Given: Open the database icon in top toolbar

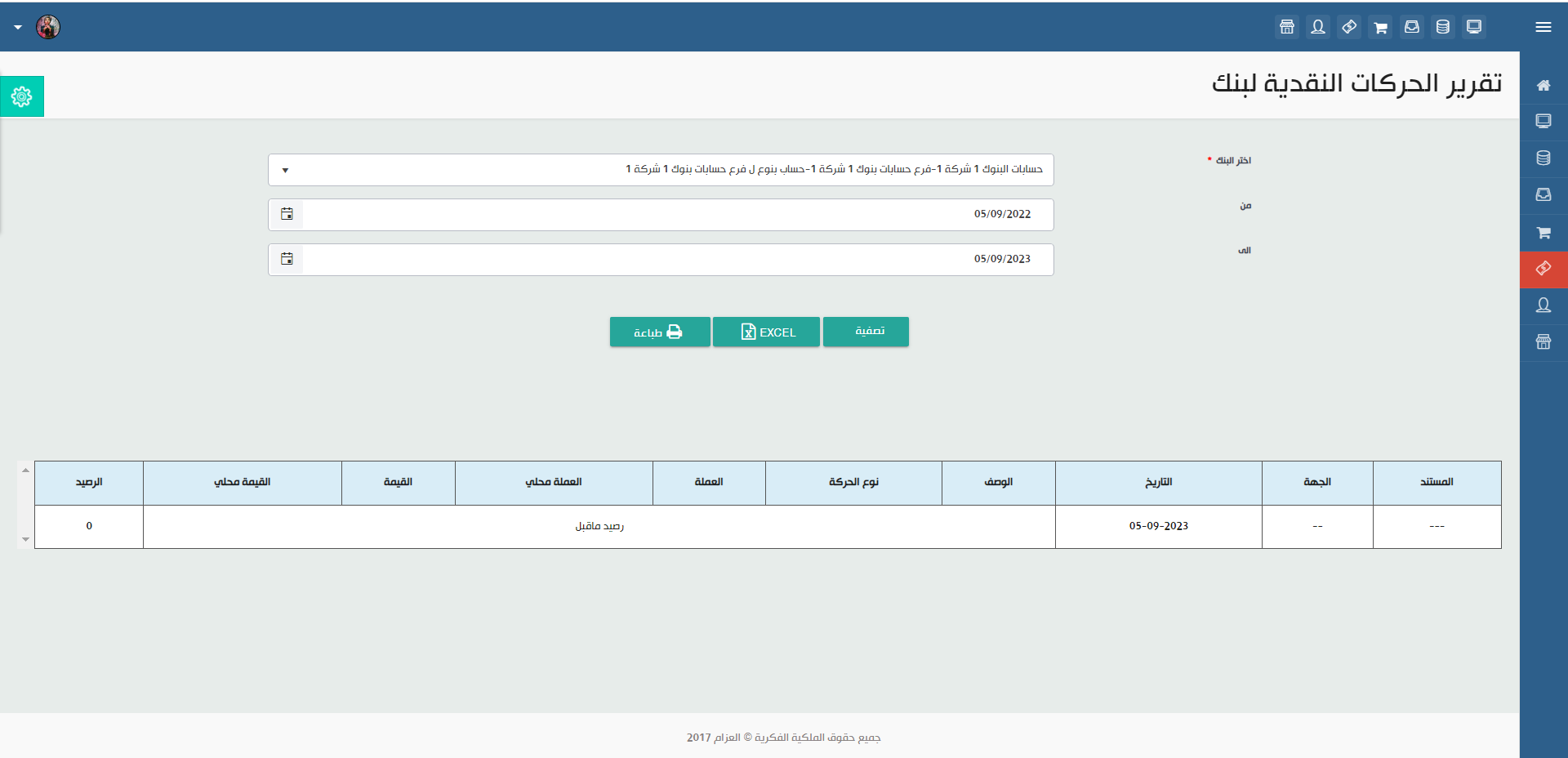Looking at the screenshot, I should click(1443, 27).
